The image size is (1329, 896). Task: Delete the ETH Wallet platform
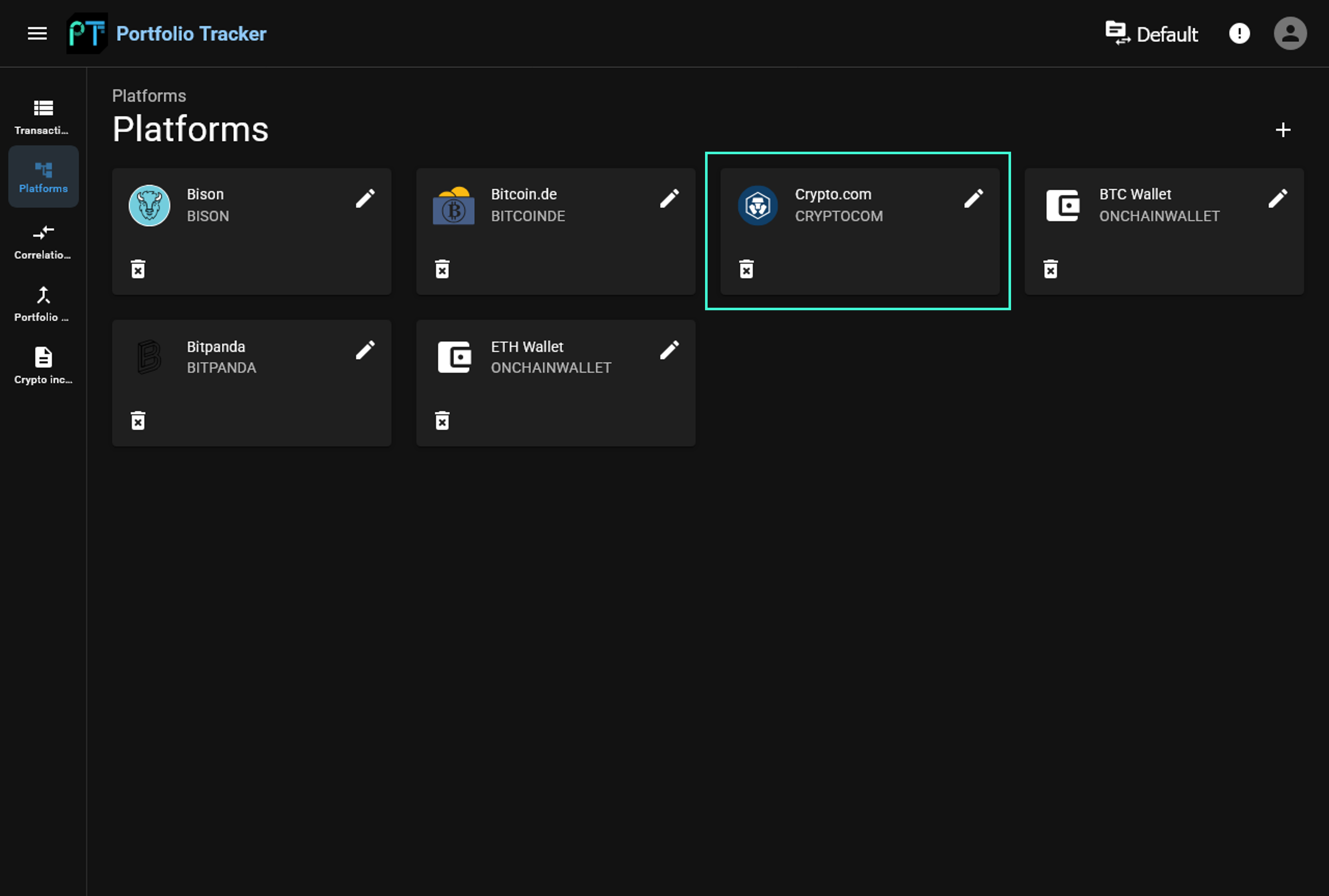pos(443,421)
